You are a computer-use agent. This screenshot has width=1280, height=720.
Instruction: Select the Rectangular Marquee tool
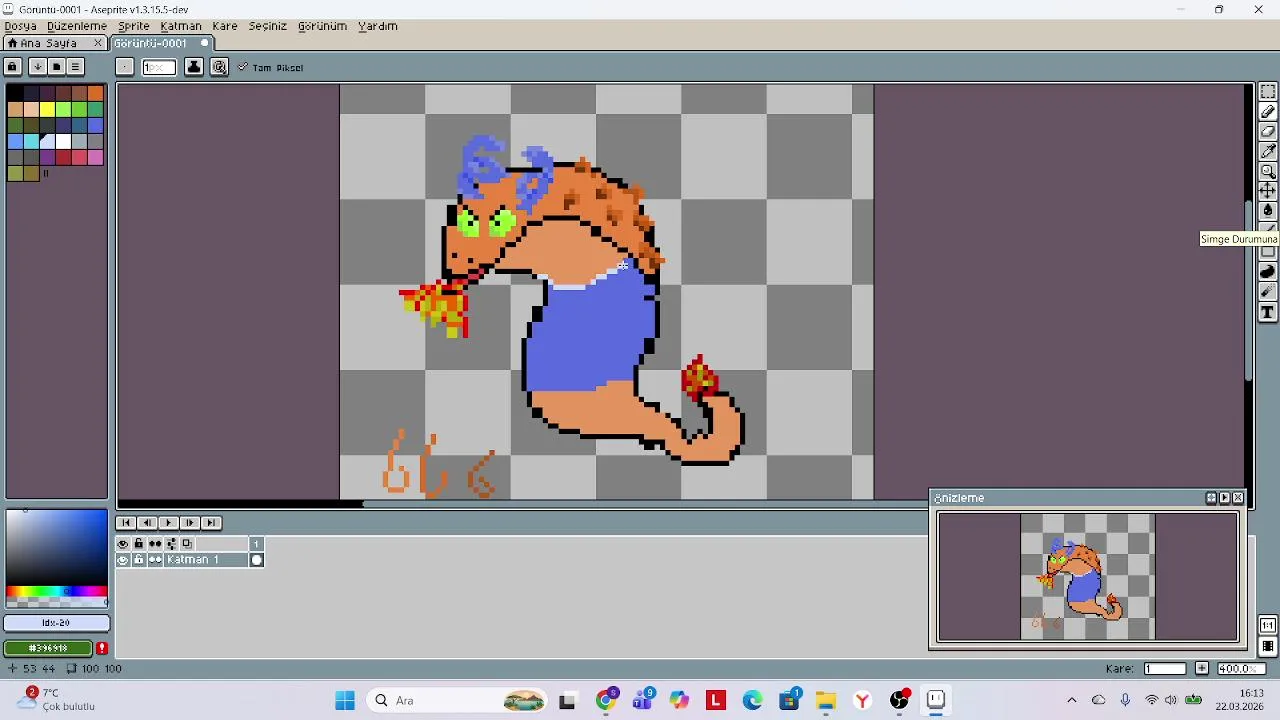tap(1267, 92)
